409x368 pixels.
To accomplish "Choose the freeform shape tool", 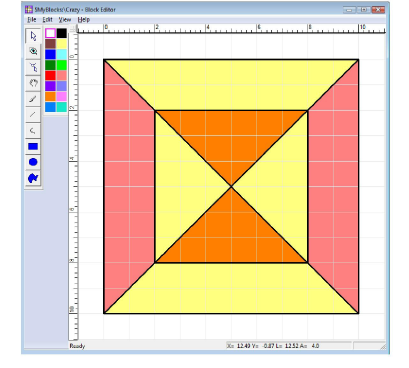I will (33, 178).
